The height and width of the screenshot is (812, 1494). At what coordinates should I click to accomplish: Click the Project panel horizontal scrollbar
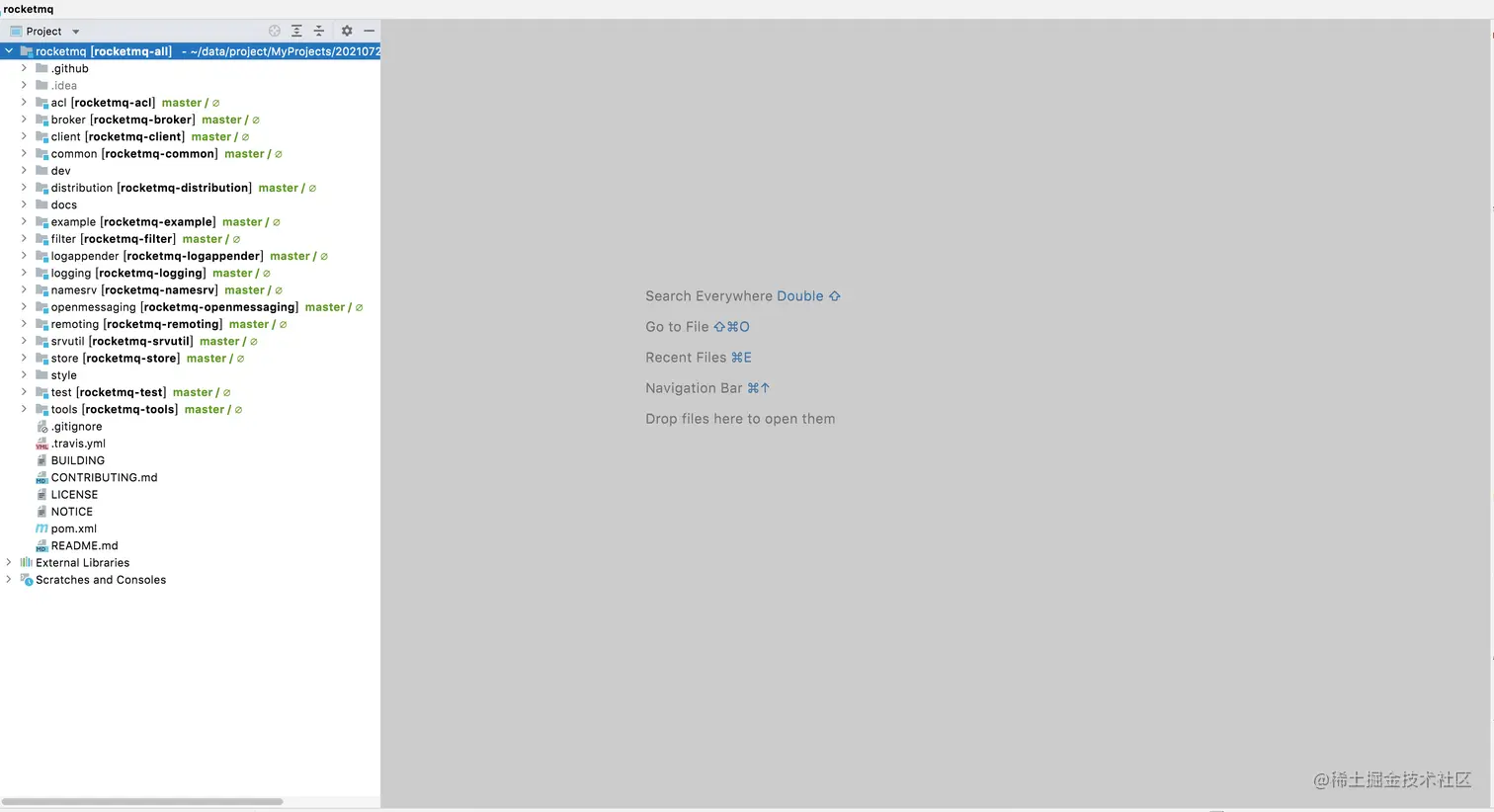click(142, 801)
